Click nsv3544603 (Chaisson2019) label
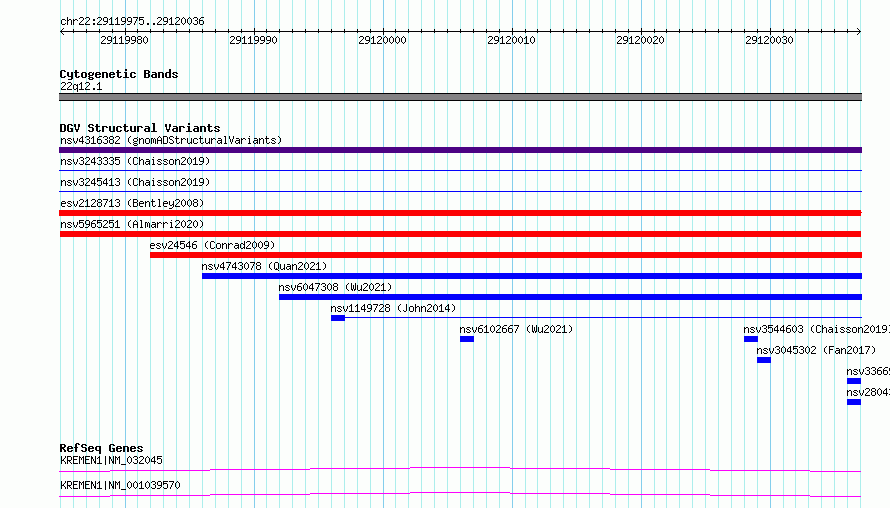Viewport: 890px width, 508px height. click(816, 329)
